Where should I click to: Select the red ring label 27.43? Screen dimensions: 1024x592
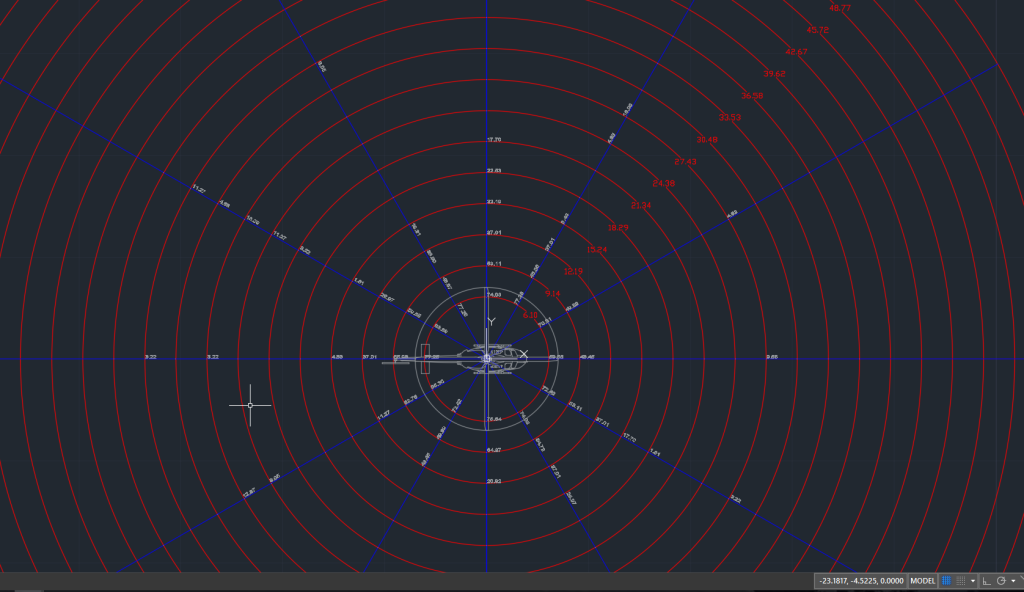pos(685,162)
